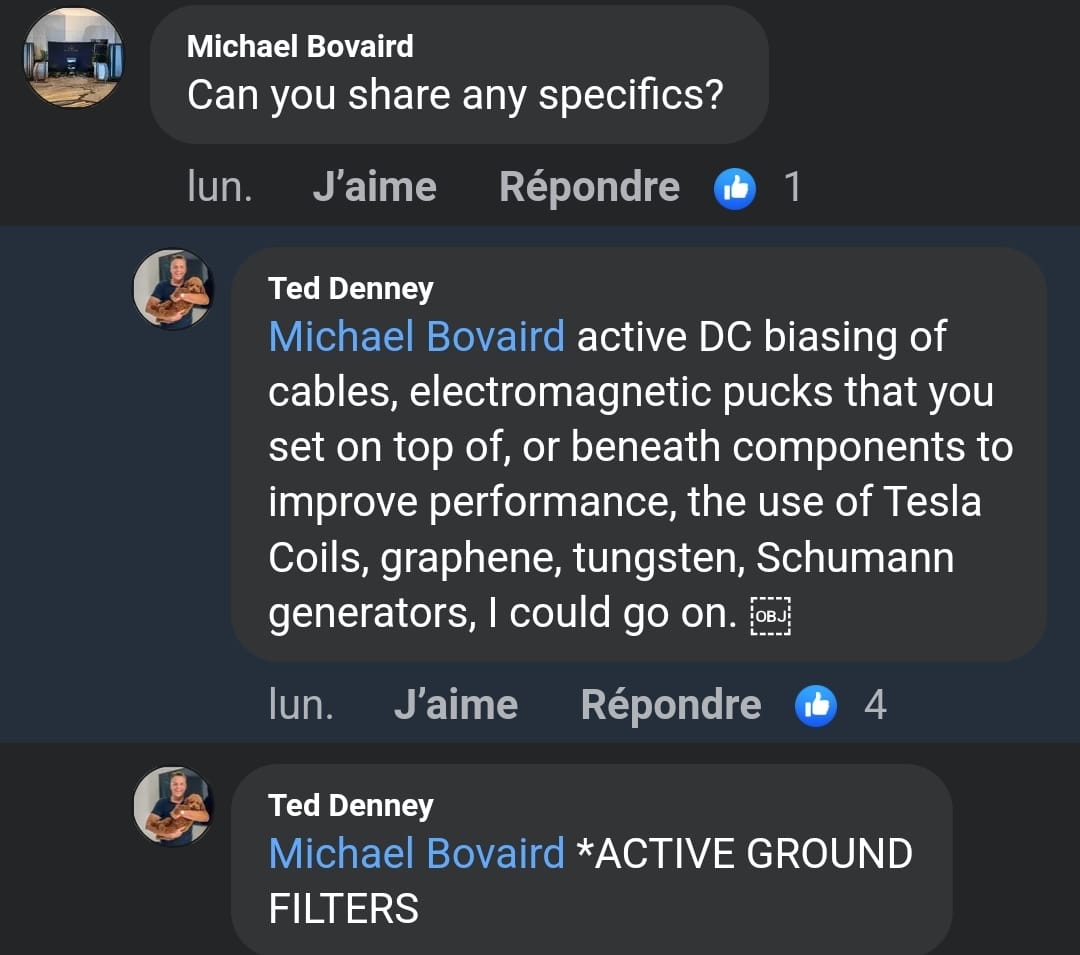Show who reacted via the count 1
The height and width of the screenshot is (955, 1080).
(793, 188)
